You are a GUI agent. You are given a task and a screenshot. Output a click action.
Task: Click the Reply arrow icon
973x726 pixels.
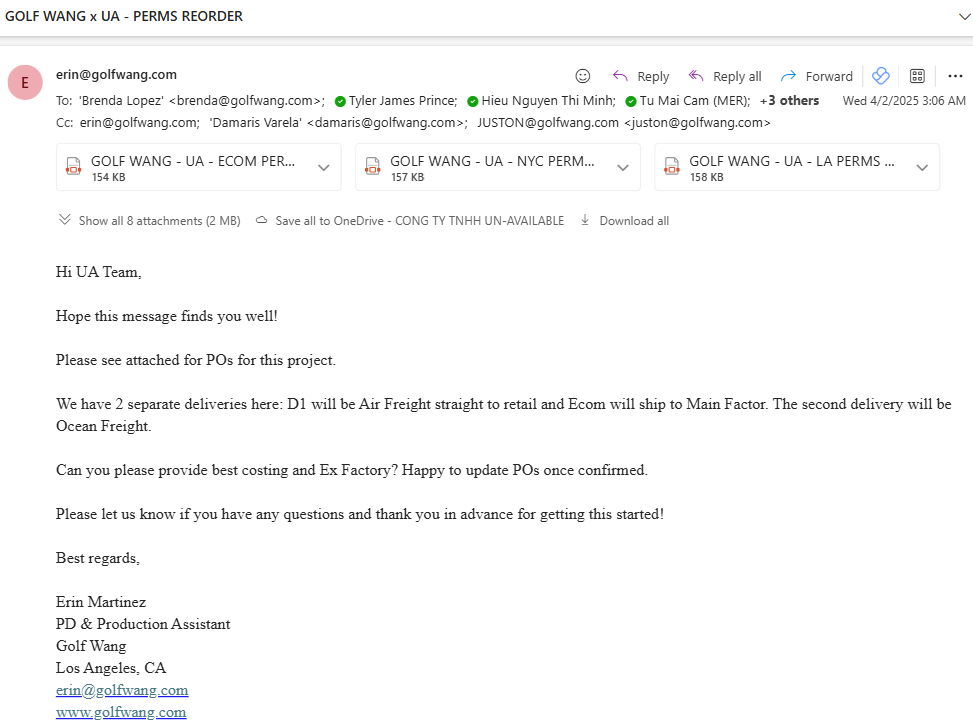tap(620, 76)
